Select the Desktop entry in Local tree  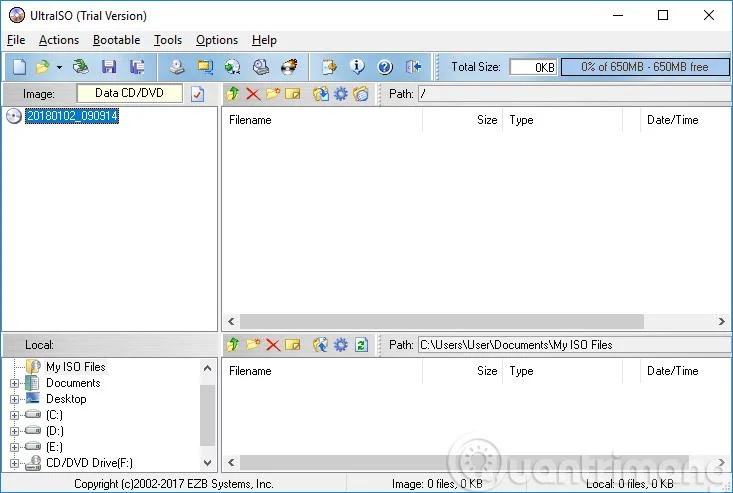coord(66,399)
